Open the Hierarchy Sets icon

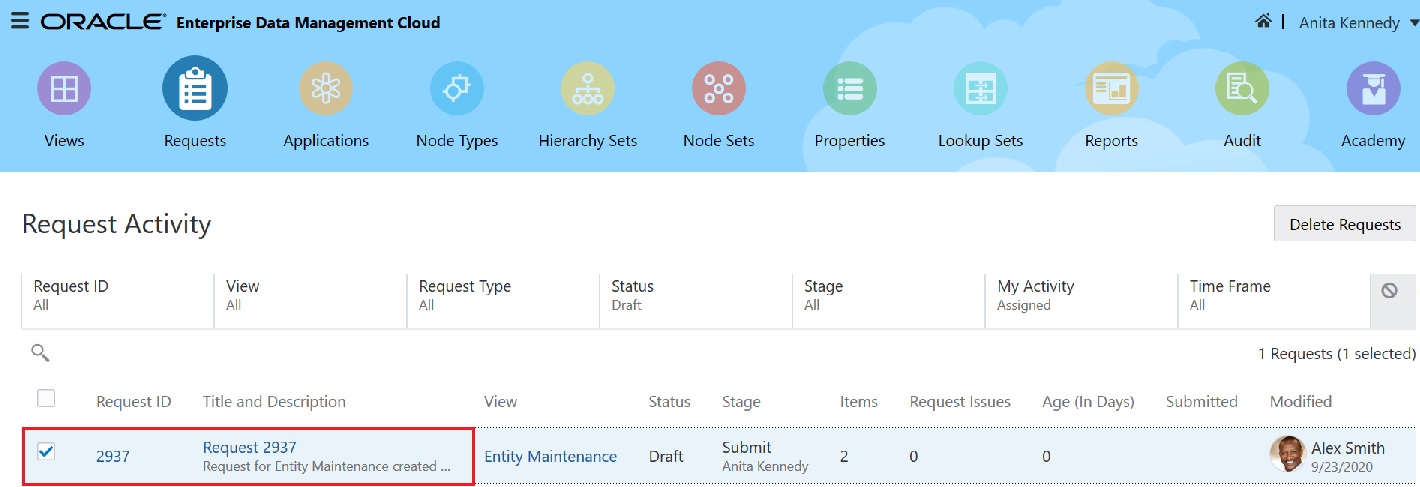(588, 89)
